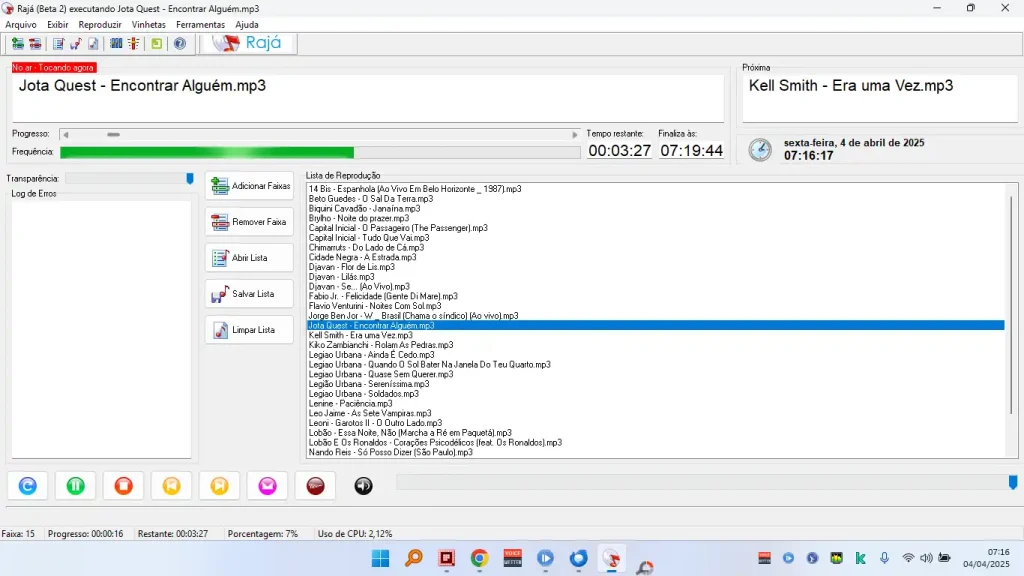Viewport: 1024px width, 576px height.
Task: Skip to the next track
Action: click(x=220, y=486)
